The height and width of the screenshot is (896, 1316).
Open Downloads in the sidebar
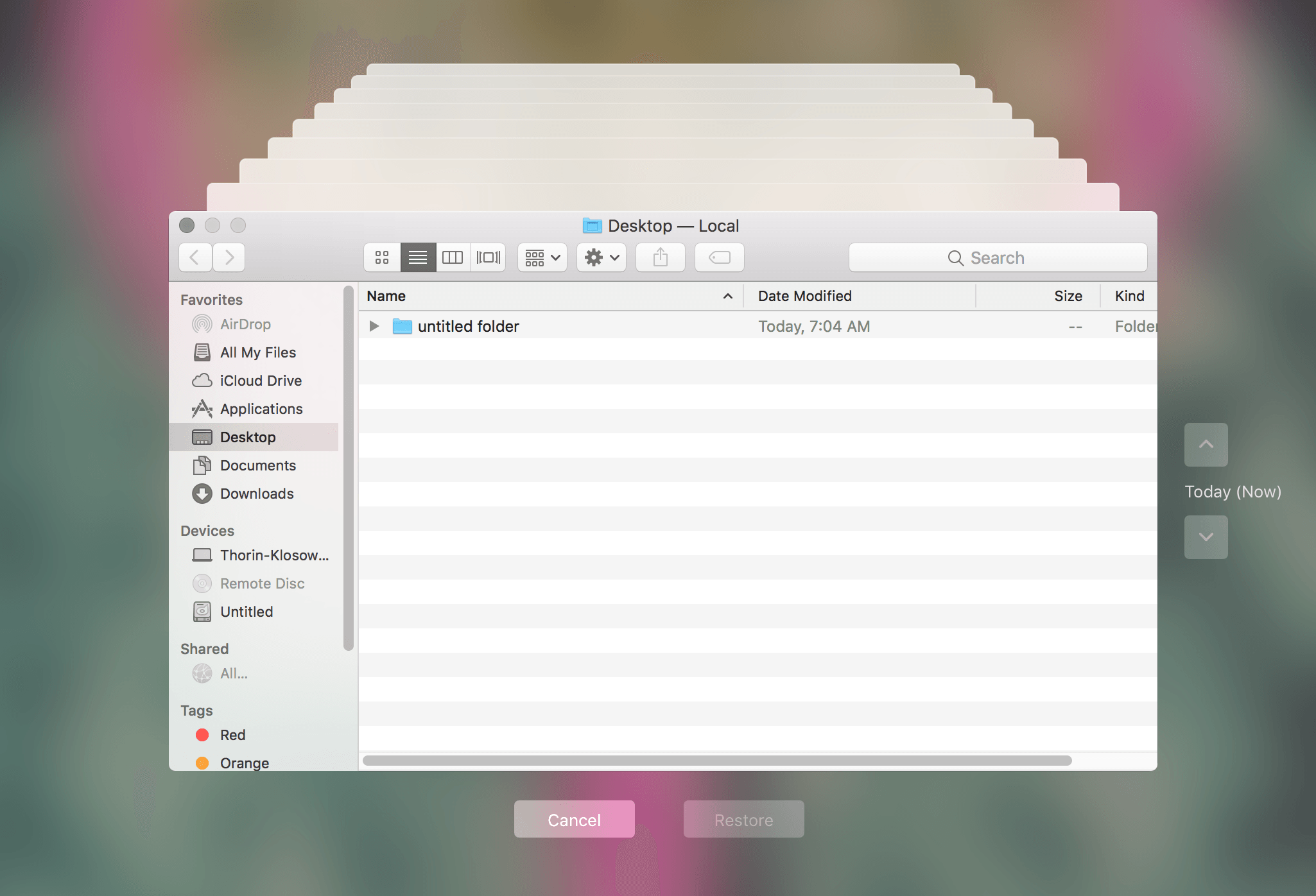click(x=257, y=494)
